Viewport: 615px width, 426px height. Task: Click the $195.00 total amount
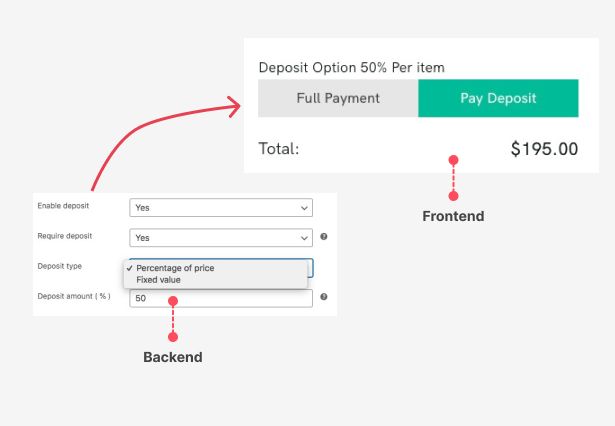544,149
